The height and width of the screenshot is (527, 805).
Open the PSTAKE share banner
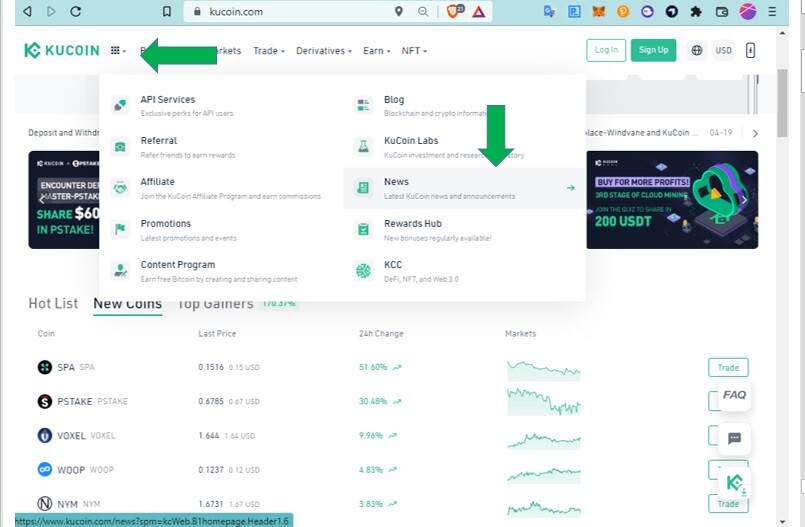tap(64, 200)
